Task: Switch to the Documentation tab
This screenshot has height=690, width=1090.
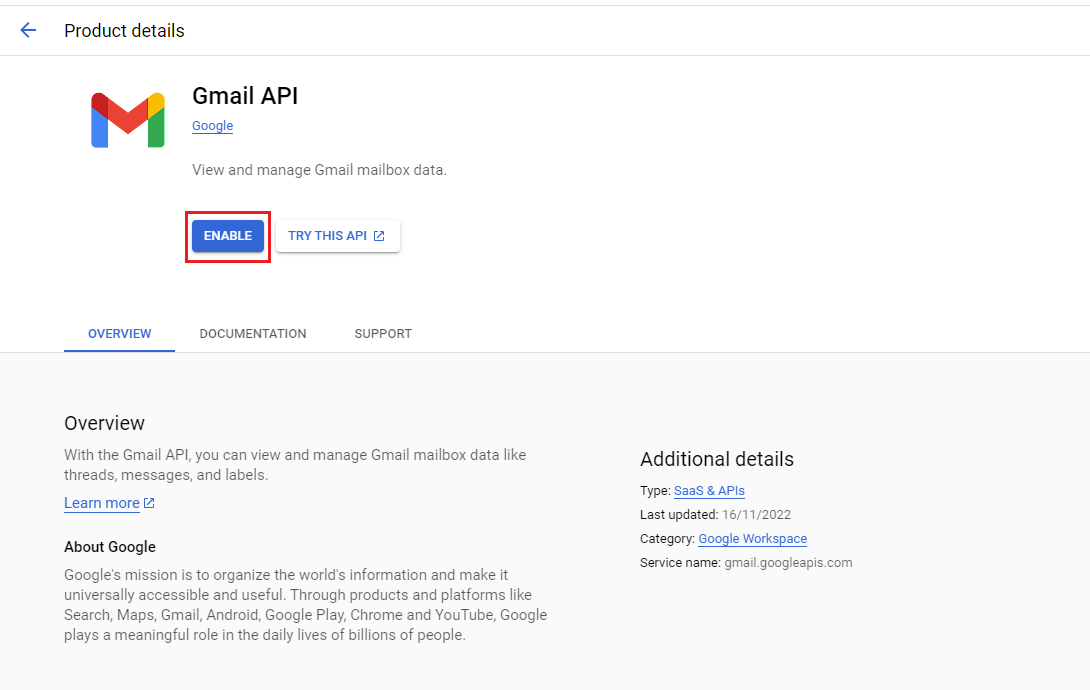Action: [x=253, y=334]
